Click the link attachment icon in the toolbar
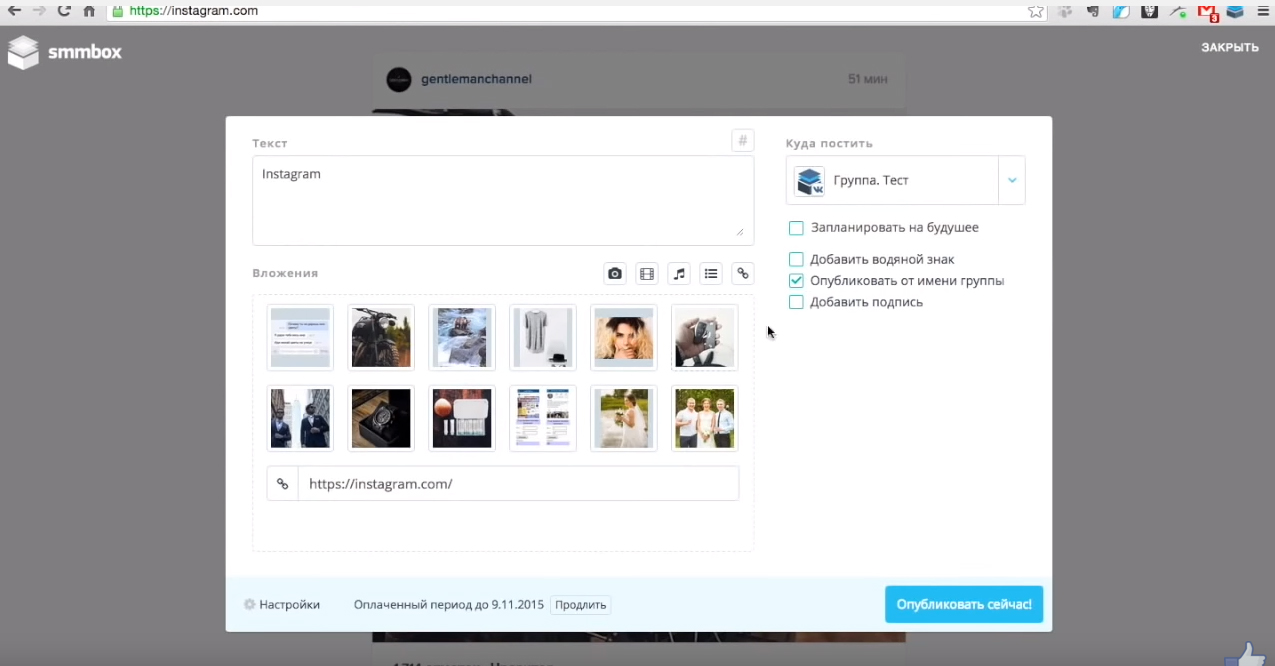1275x666 pixels. click(742, 273)
